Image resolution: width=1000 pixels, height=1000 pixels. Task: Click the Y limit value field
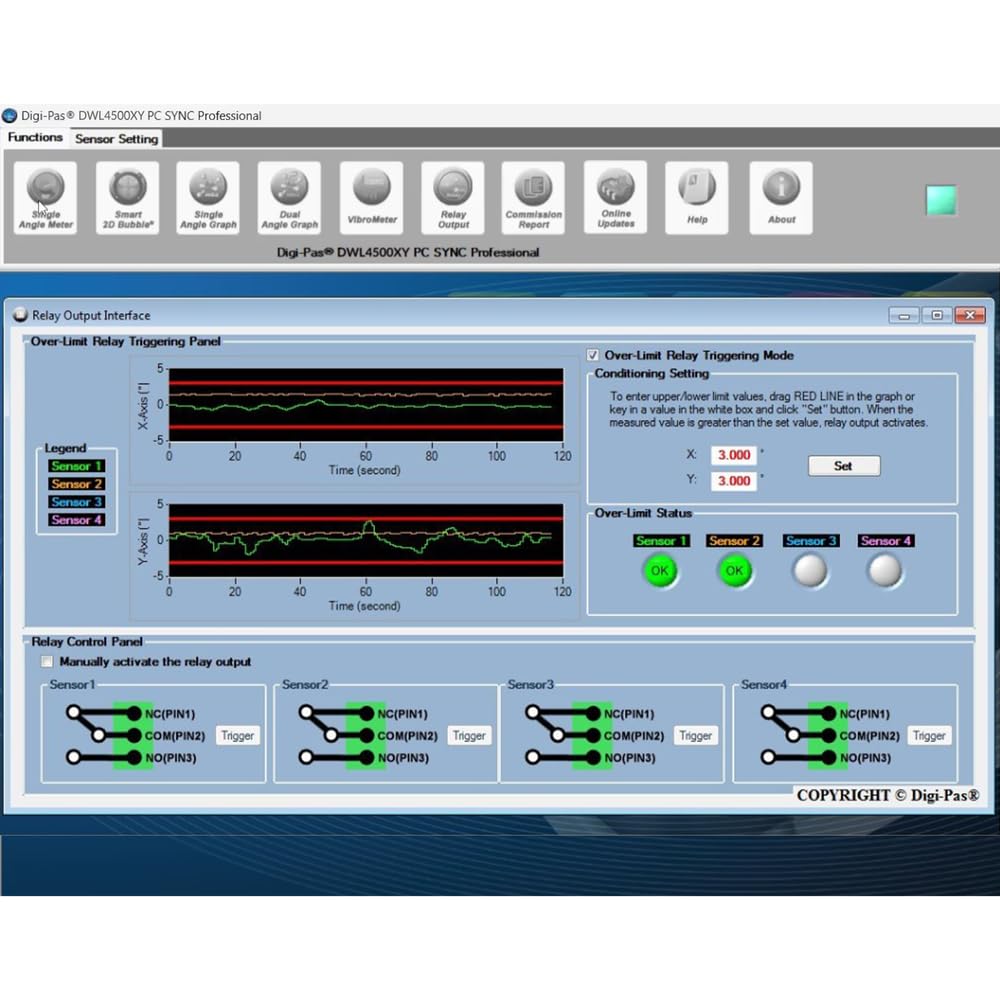(x=734, y=480)
